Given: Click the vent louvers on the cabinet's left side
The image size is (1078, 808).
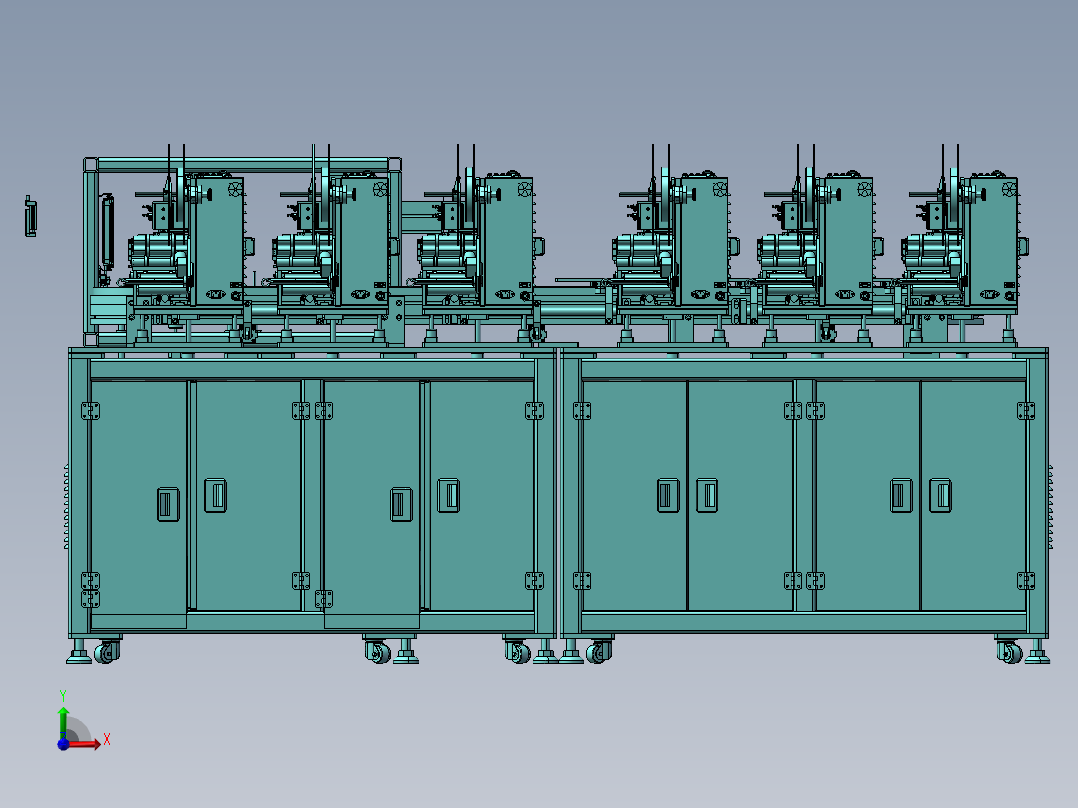Looking at the screenshot, I should [66, 506].
